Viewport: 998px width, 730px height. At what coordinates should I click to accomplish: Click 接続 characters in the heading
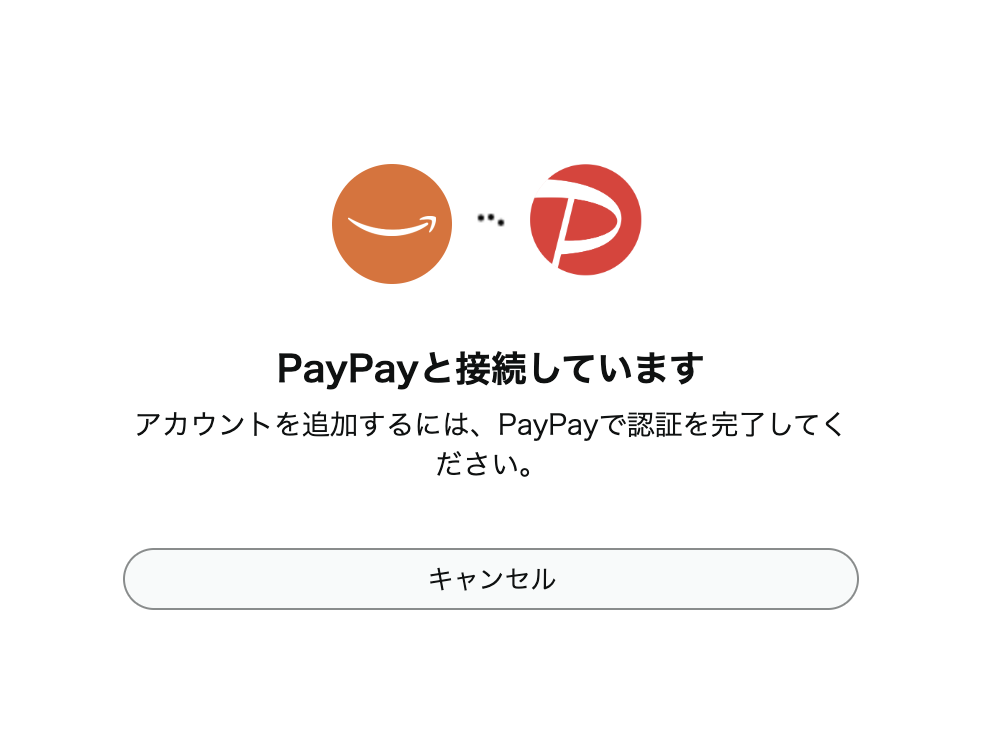coord(491,369)
